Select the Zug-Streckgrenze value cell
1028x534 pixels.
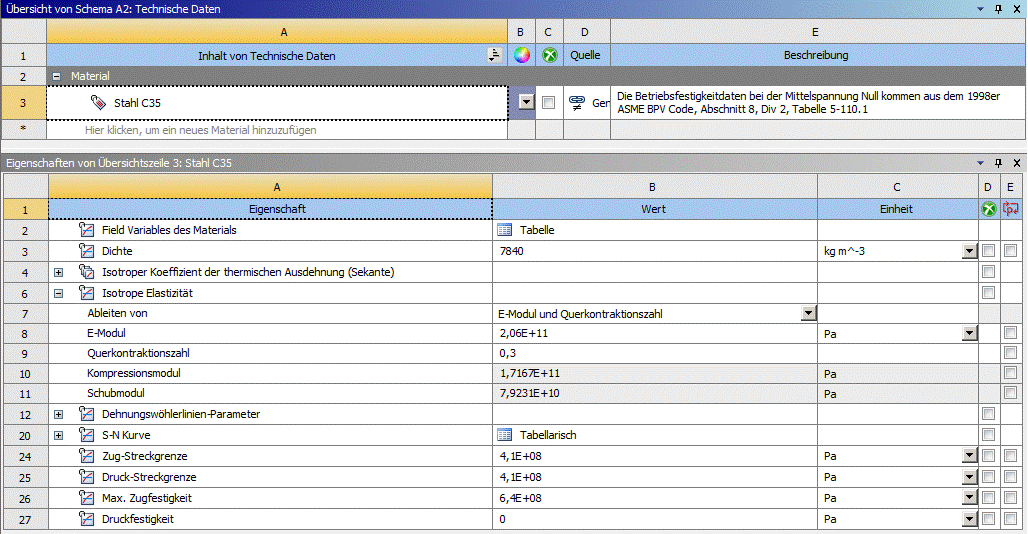coord(654,456)
